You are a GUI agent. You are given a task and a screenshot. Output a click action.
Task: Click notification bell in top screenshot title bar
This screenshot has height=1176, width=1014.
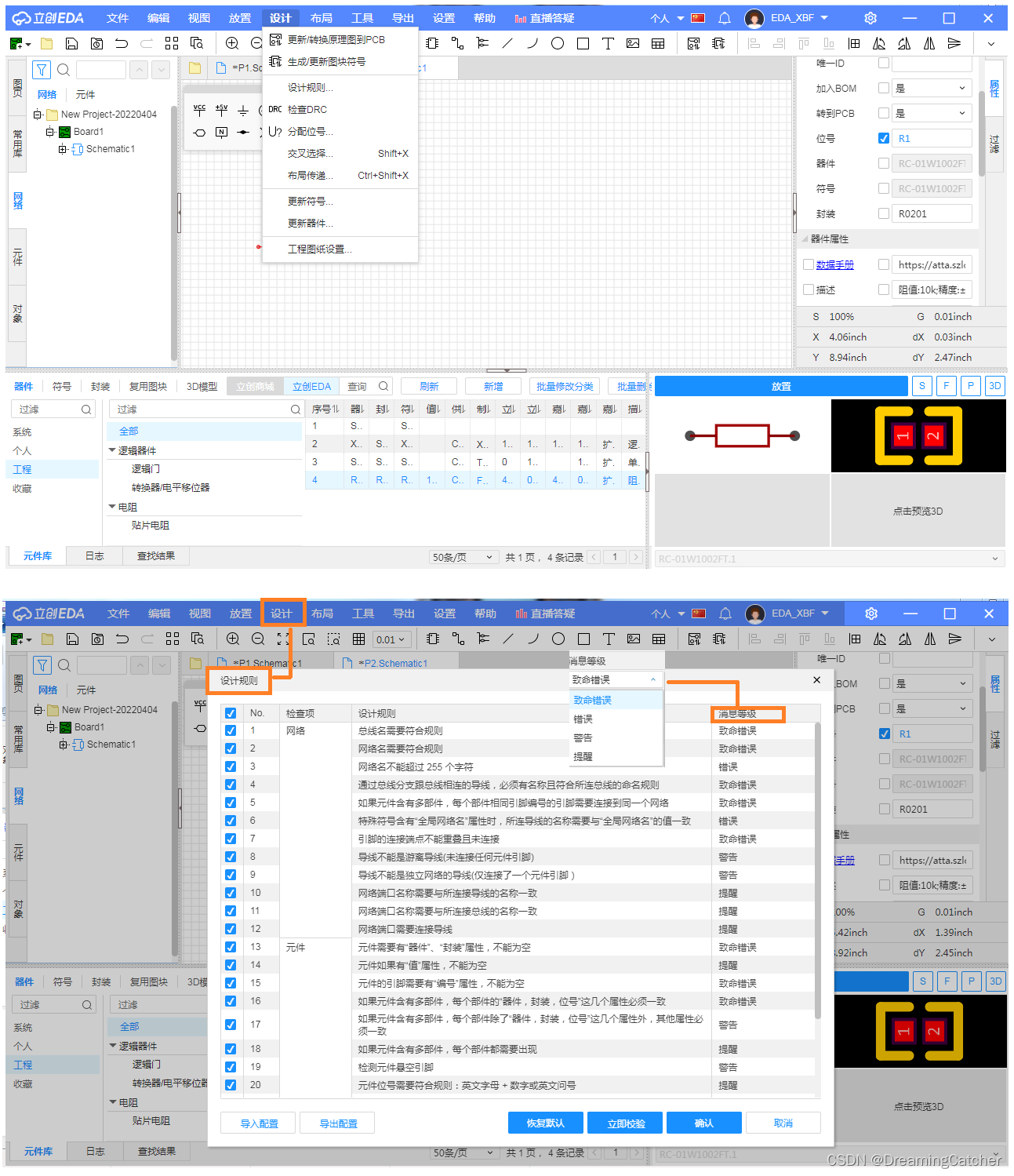[725, 18]
